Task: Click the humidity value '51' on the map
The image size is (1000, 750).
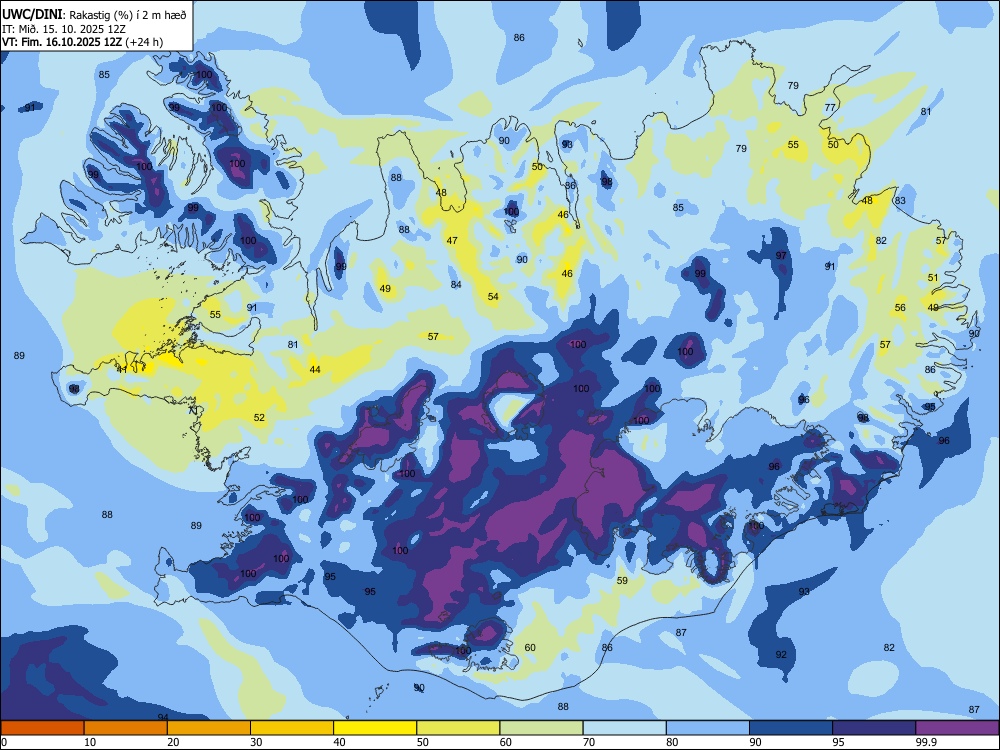Action: point(933,277)
